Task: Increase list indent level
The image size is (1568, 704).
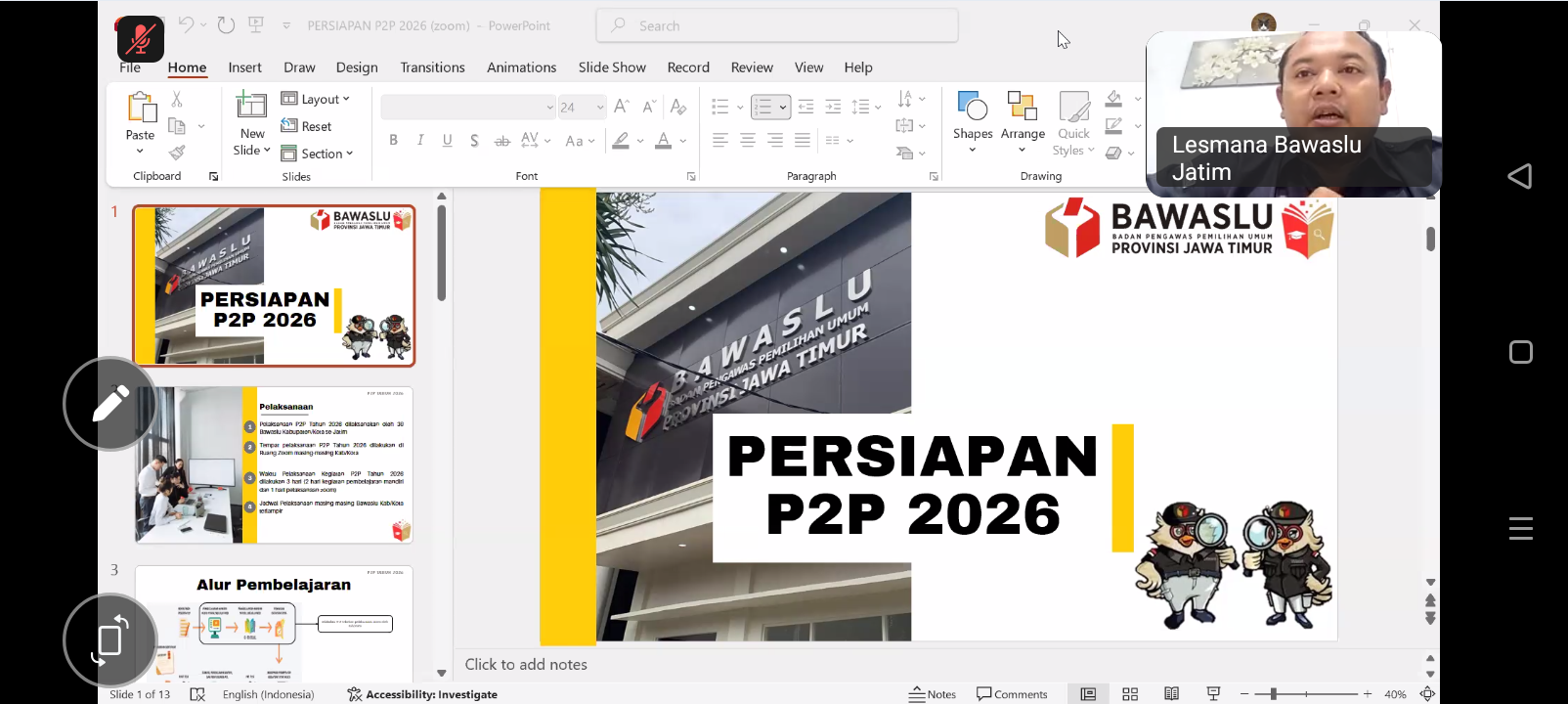Action: coord(833,107)
